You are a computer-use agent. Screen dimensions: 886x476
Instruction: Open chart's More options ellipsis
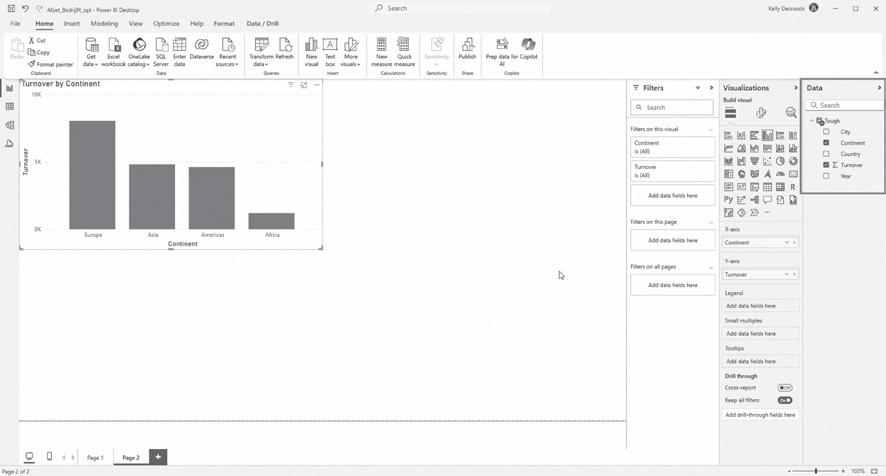pyautogui.click(x=316, y=85)
